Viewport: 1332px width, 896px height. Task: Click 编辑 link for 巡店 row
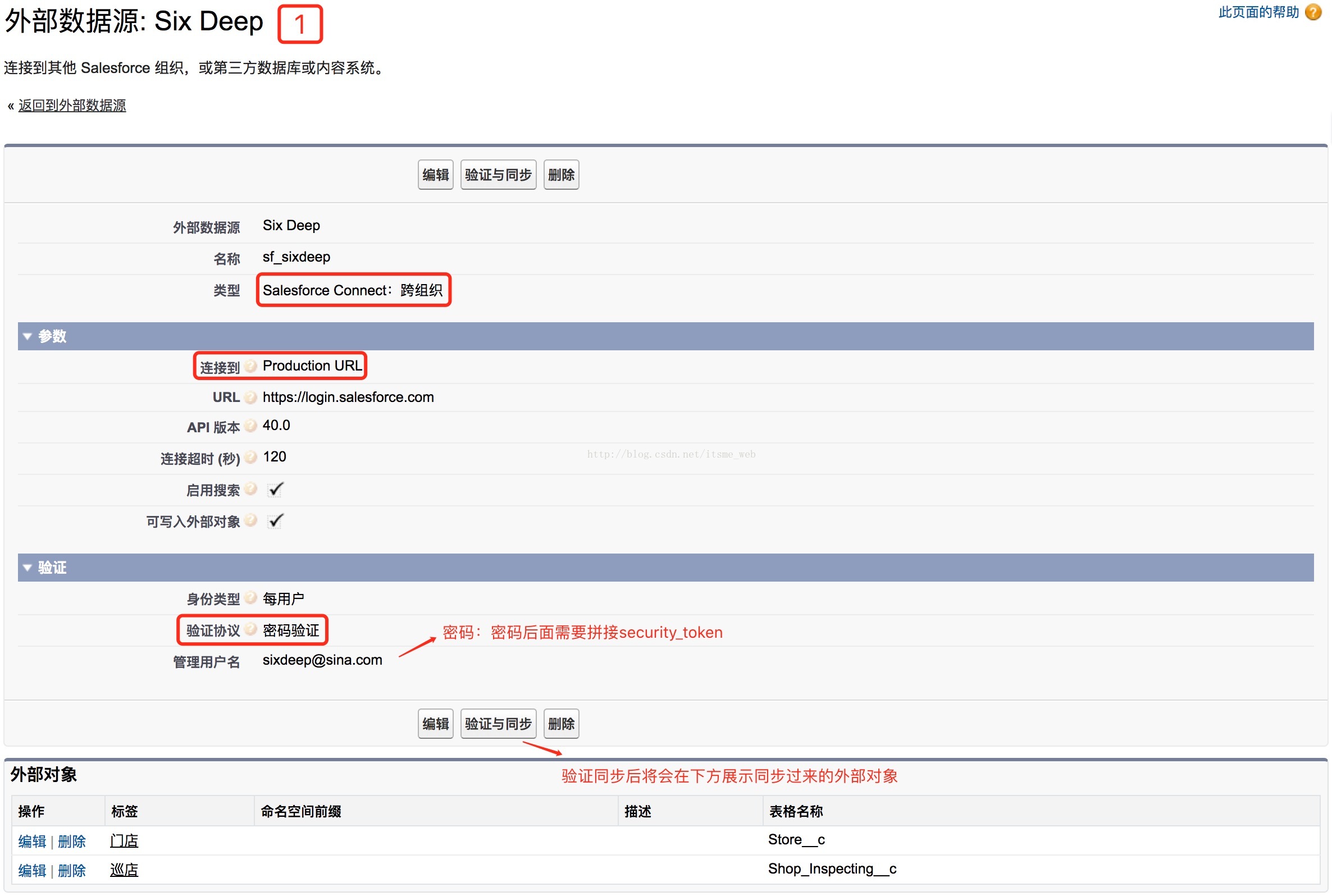(32, 870)
